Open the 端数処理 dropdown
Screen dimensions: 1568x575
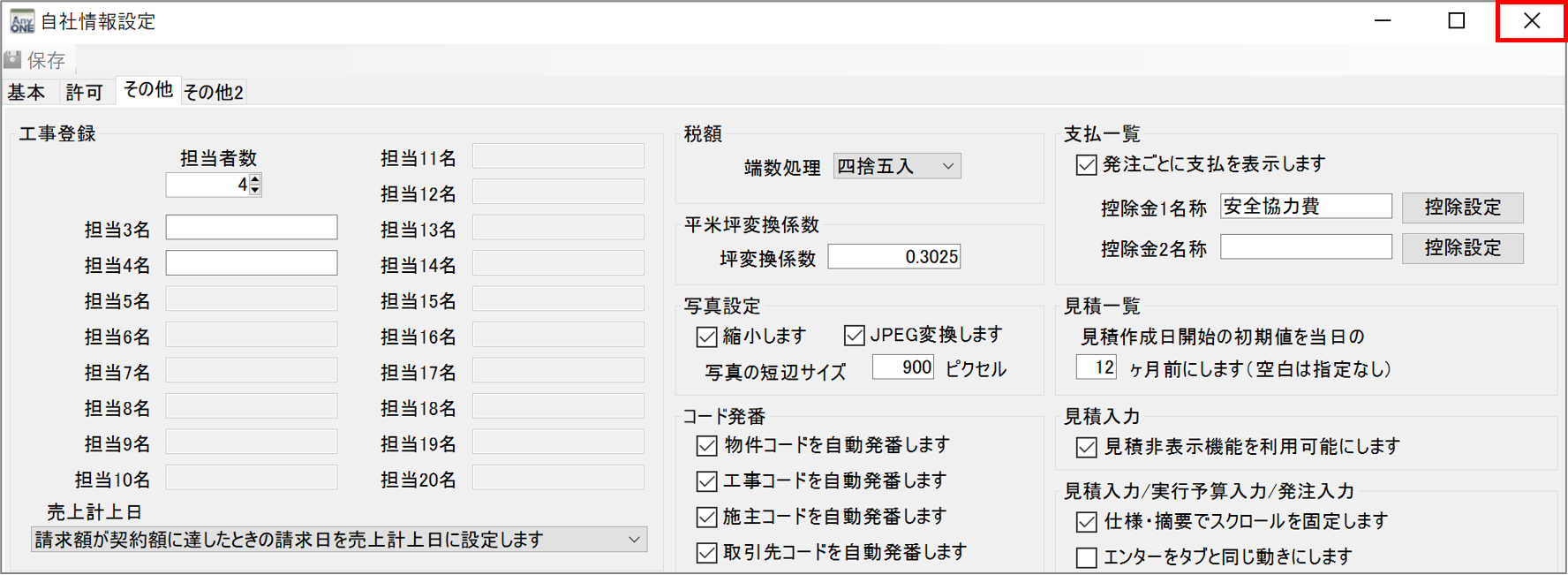click(897, 166)
